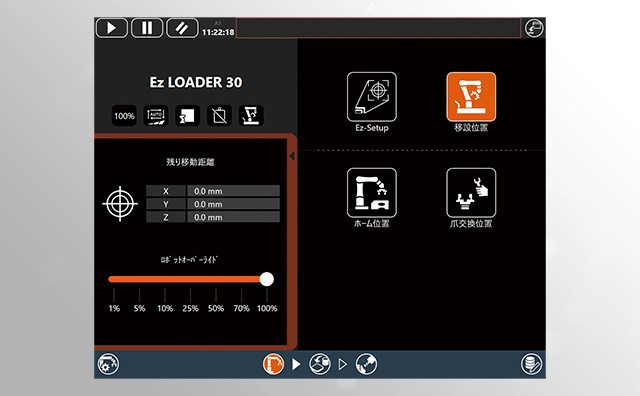Toggle the crossed-out workpiece icon
The image size is (640, 396).
click(x=219, y=116)
